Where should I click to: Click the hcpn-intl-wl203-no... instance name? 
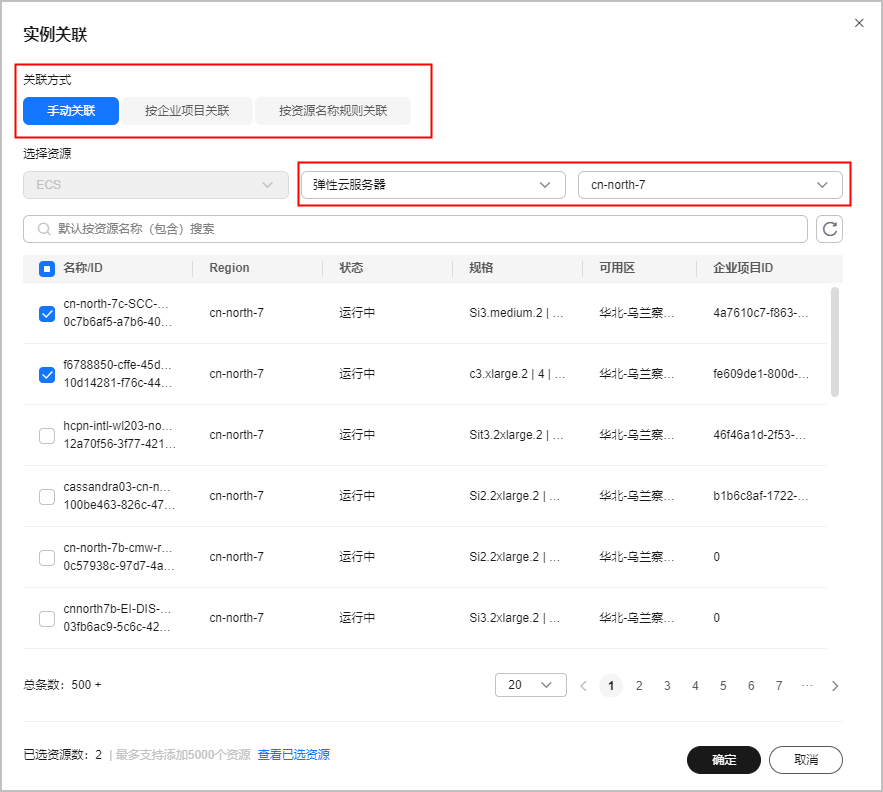(118, 426)
